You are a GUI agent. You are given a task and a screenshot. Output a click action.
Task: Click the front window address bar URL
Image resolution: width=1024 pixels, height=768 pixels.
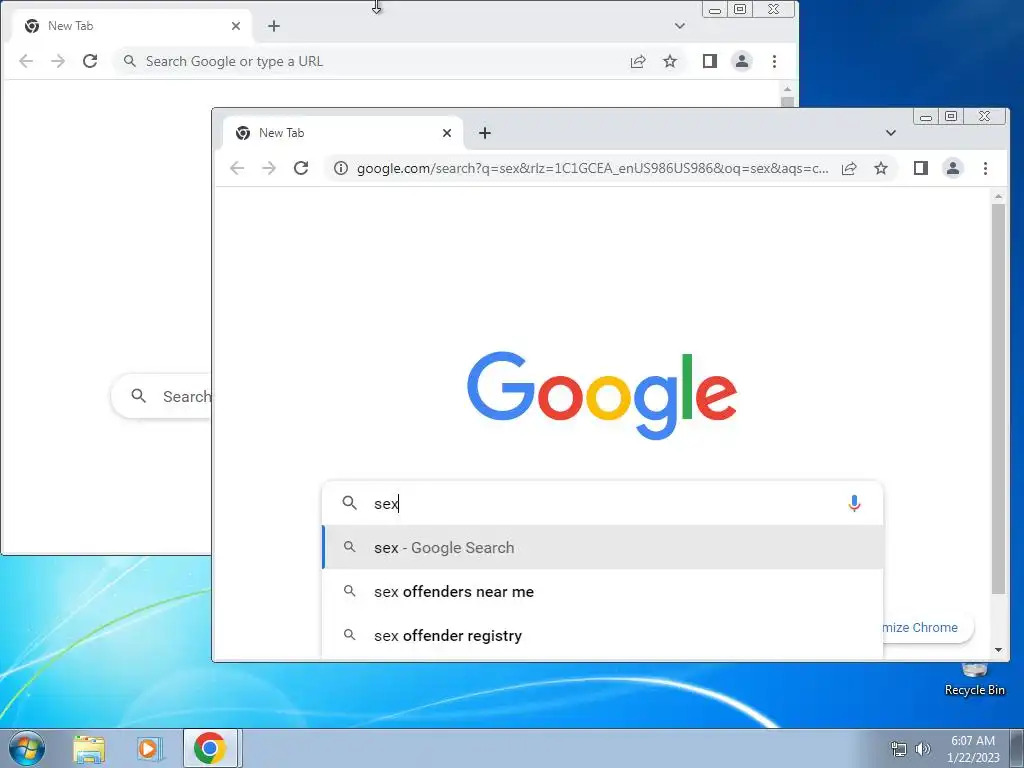tap(592, 168)
